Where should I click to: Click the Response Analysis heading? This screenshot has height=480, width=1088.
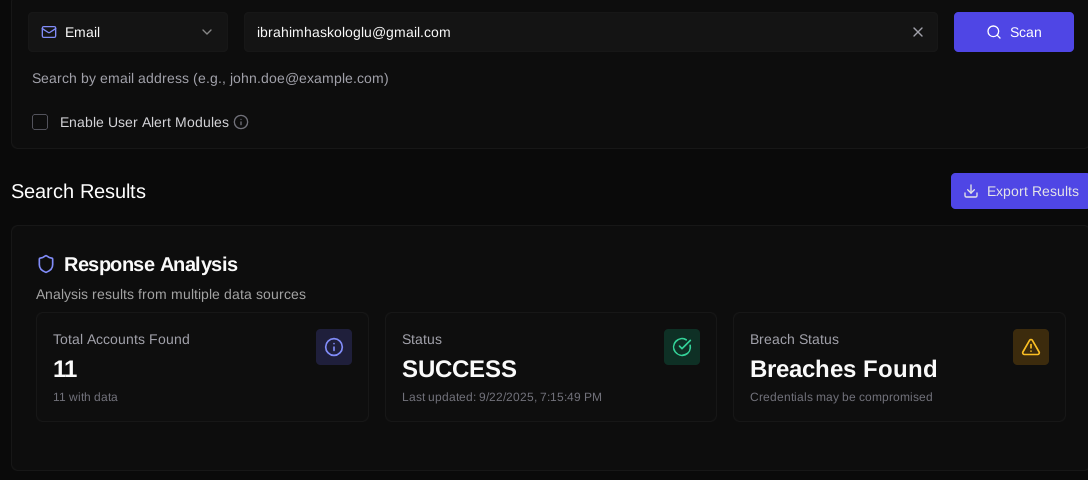pos(151,264)
